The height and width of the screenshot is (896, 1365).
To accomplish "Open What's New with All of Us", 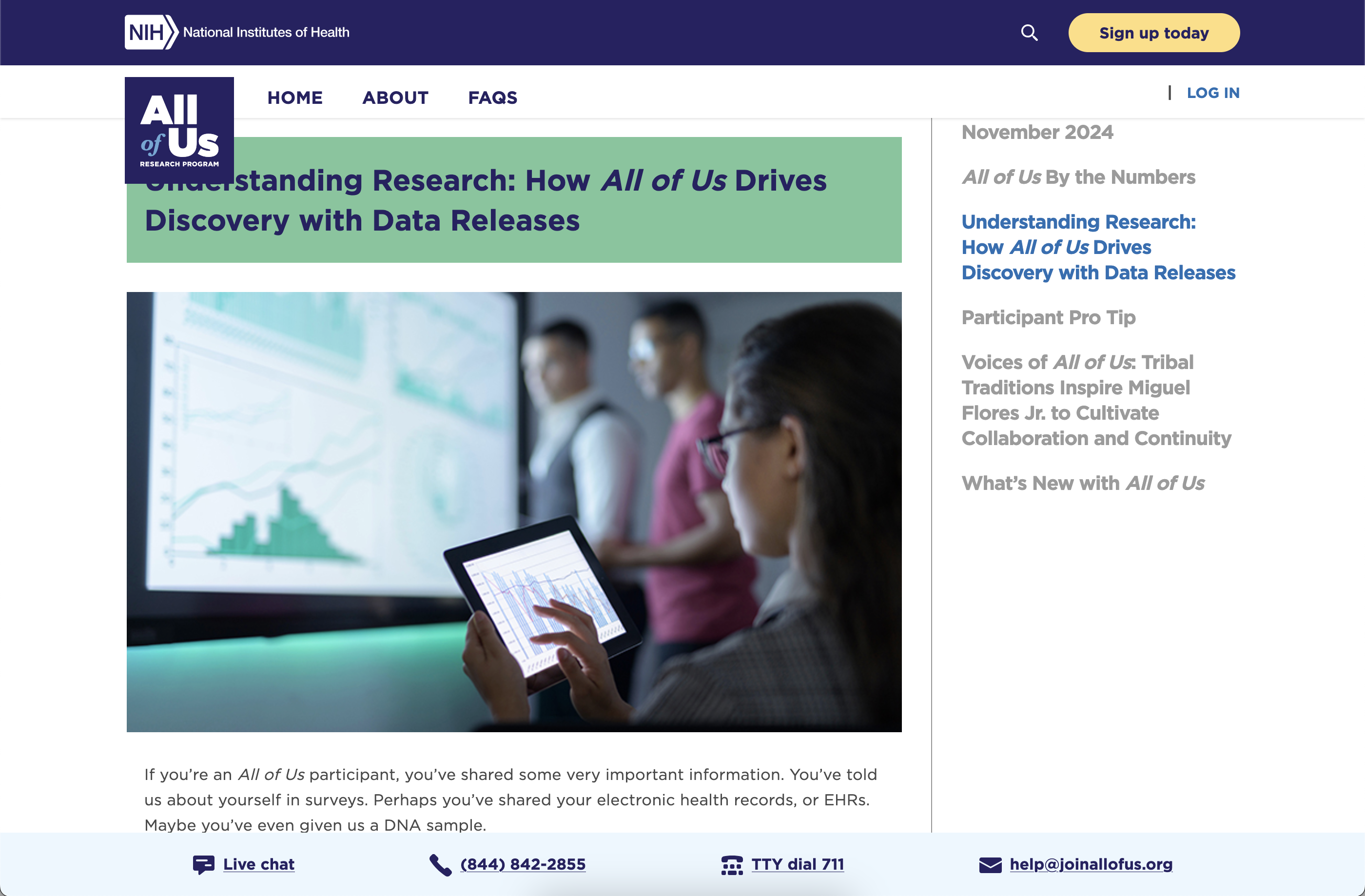I will 1083,483.
